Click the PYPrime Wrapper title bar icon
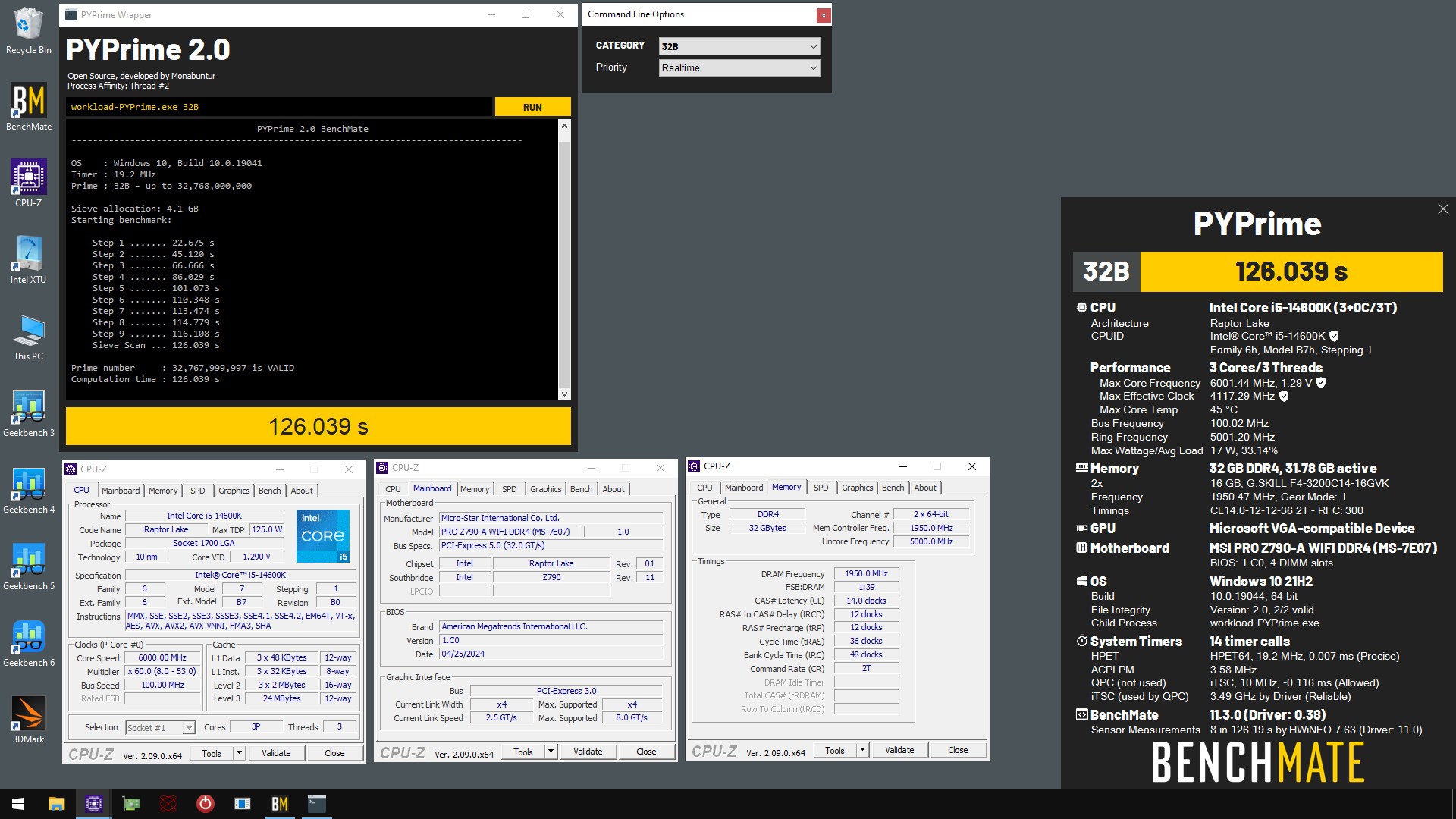The image size is (1456, 819). click(x=71, y=14)
